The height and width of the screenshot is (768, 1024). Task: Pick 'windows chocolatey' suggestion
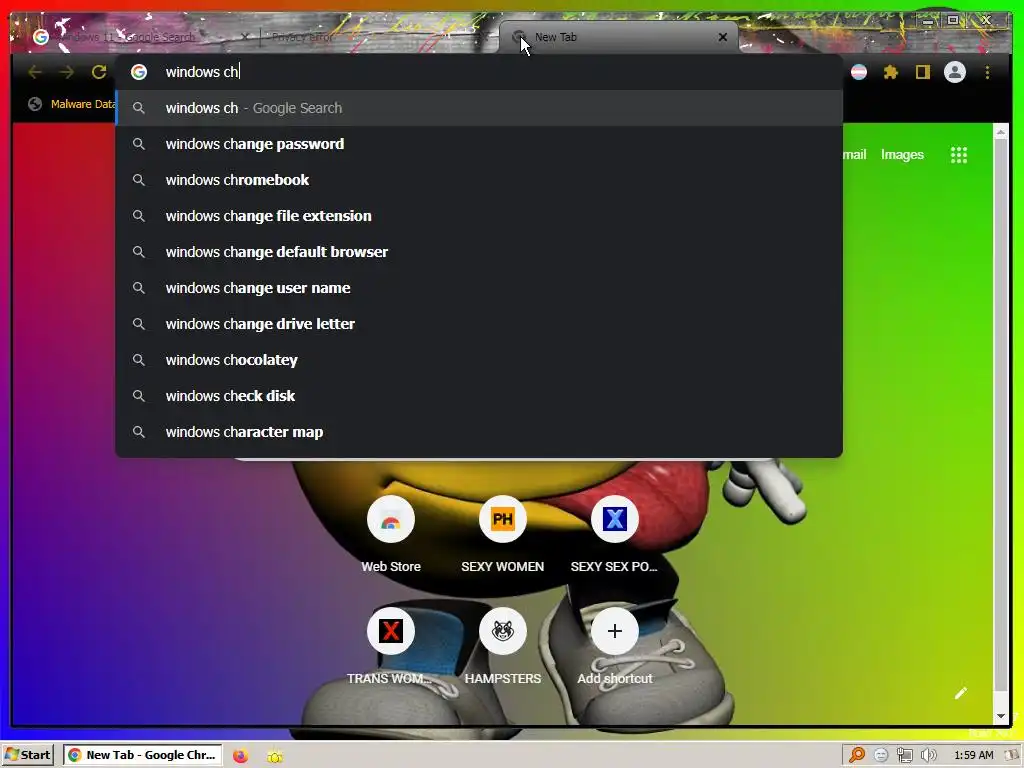point(479,360)
